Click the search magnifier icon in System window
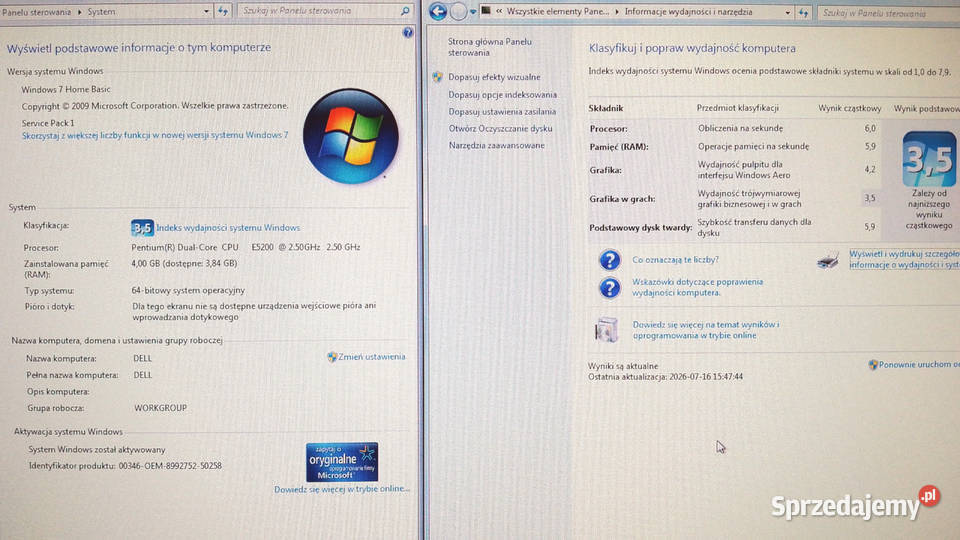This screenshot has height=540, width=960. (x=405, y=11)
